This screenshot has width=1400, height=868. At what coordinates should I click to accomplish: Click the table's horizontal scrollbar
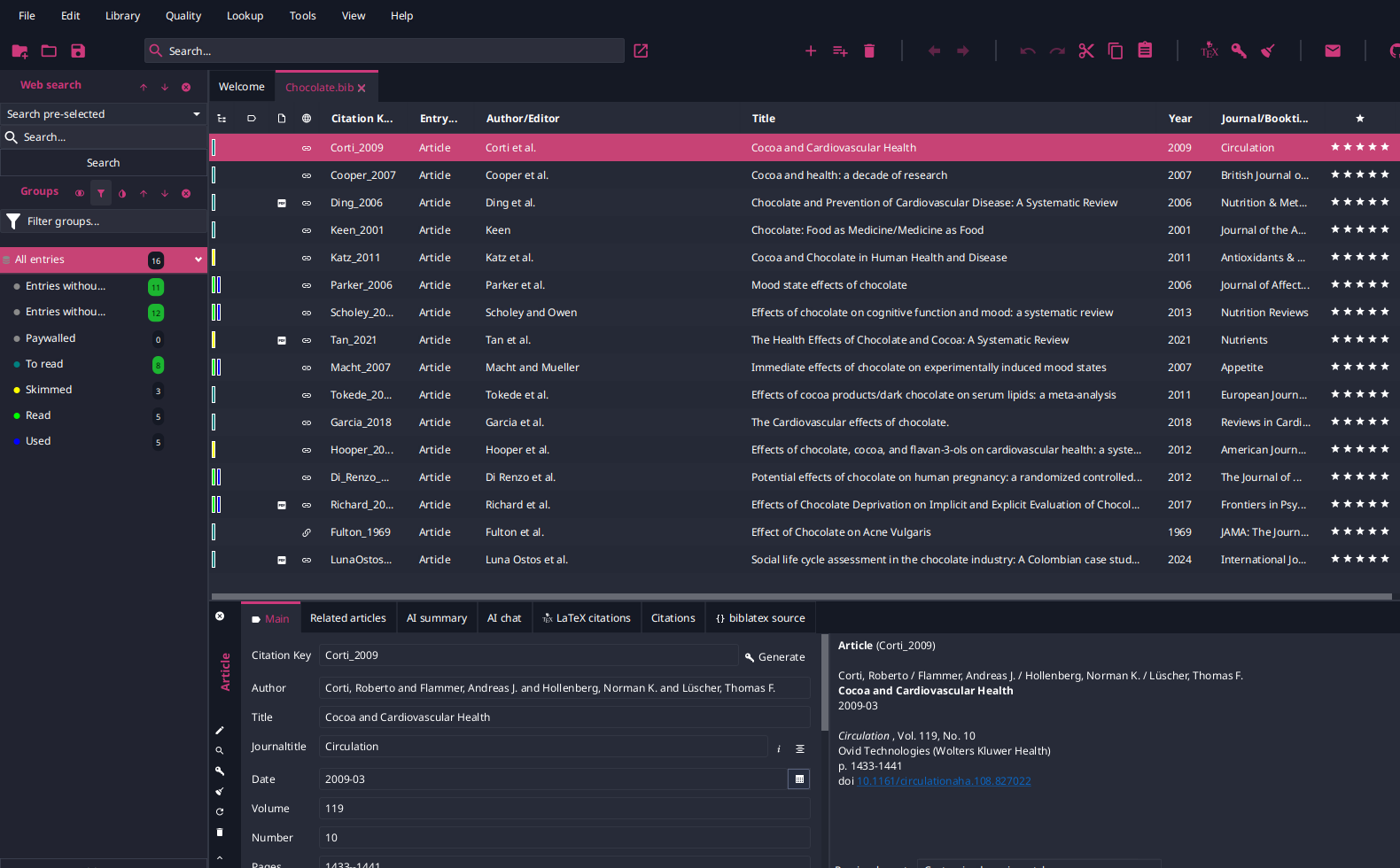801,597
